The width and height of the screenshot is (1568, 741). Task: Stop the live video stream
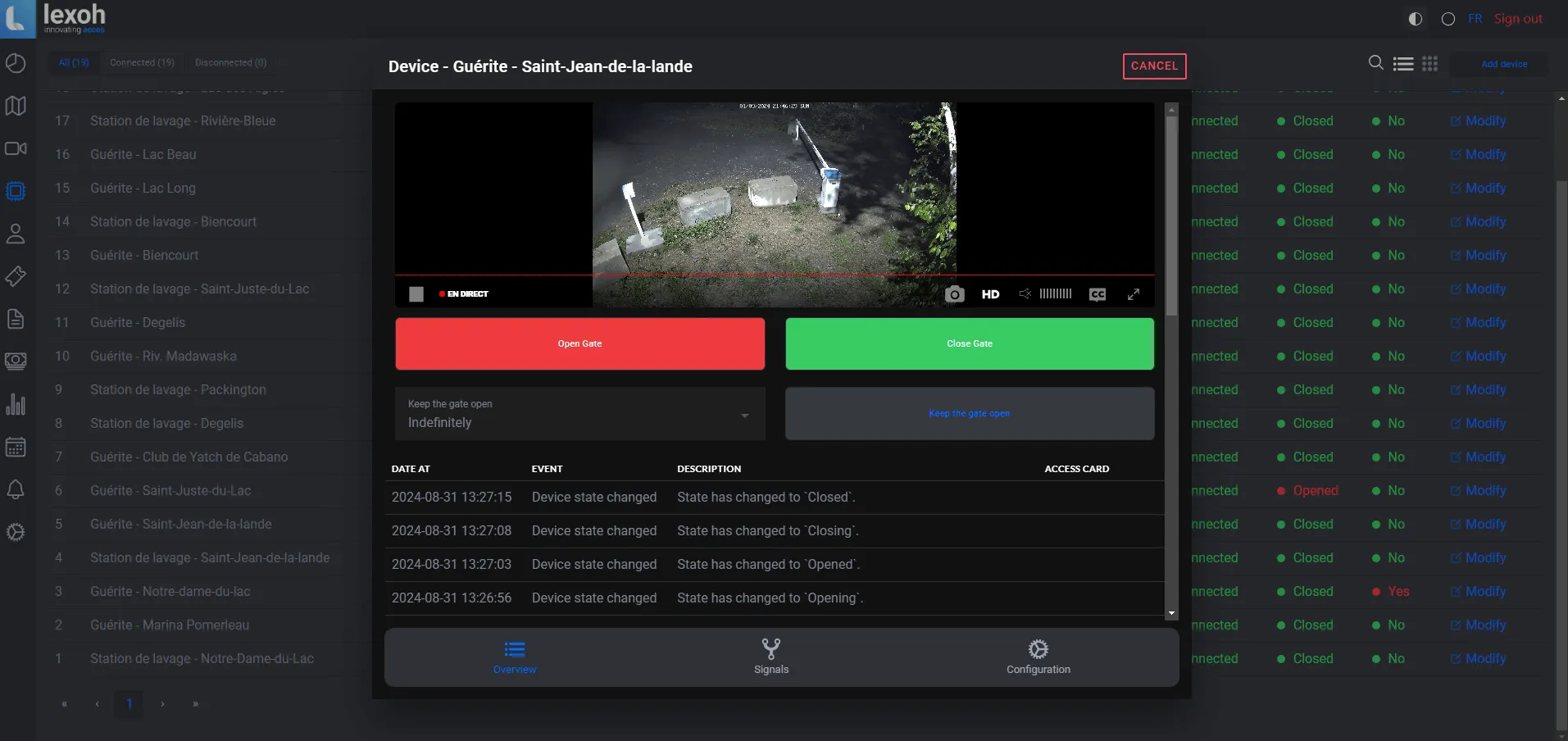416,294
